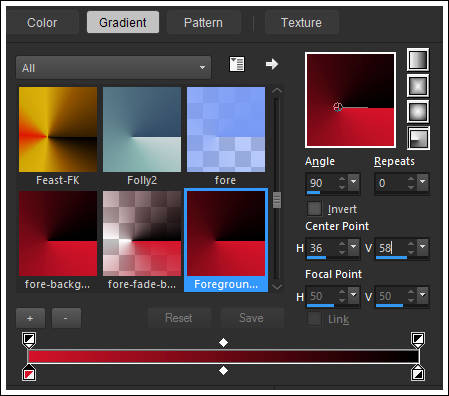This screenshot has height=396, width=449.
Task: Switch to the Color tab
Action: click(x=42, y=23)
